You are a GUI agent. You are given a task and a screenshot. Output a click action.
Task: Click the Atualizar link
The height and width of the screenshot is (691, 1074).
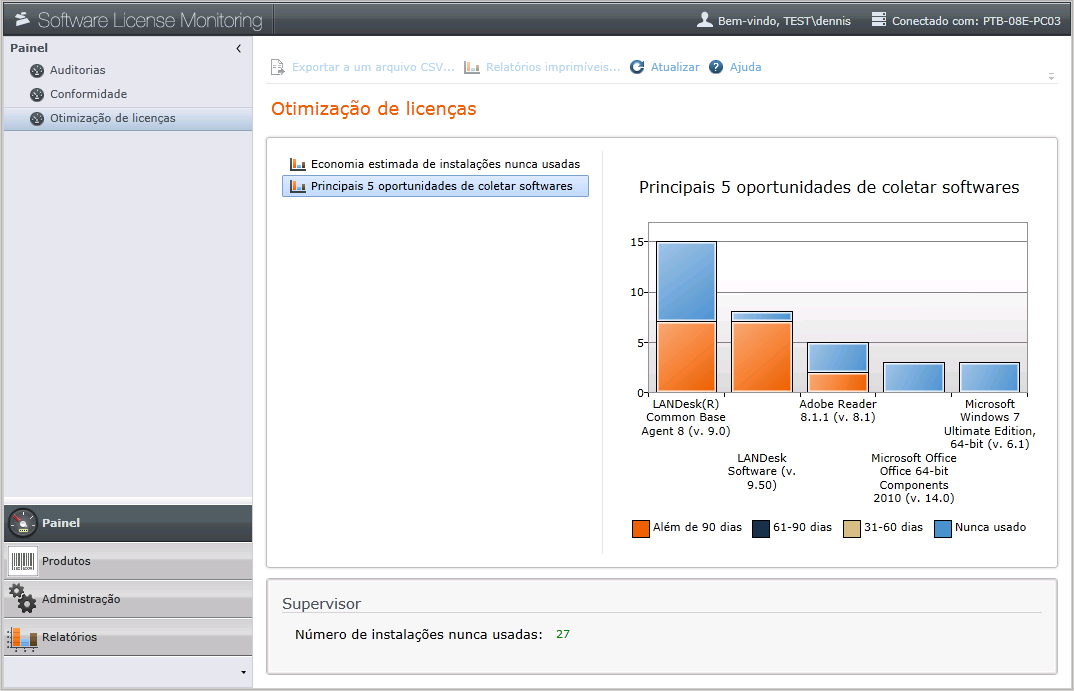coord(675,67)
